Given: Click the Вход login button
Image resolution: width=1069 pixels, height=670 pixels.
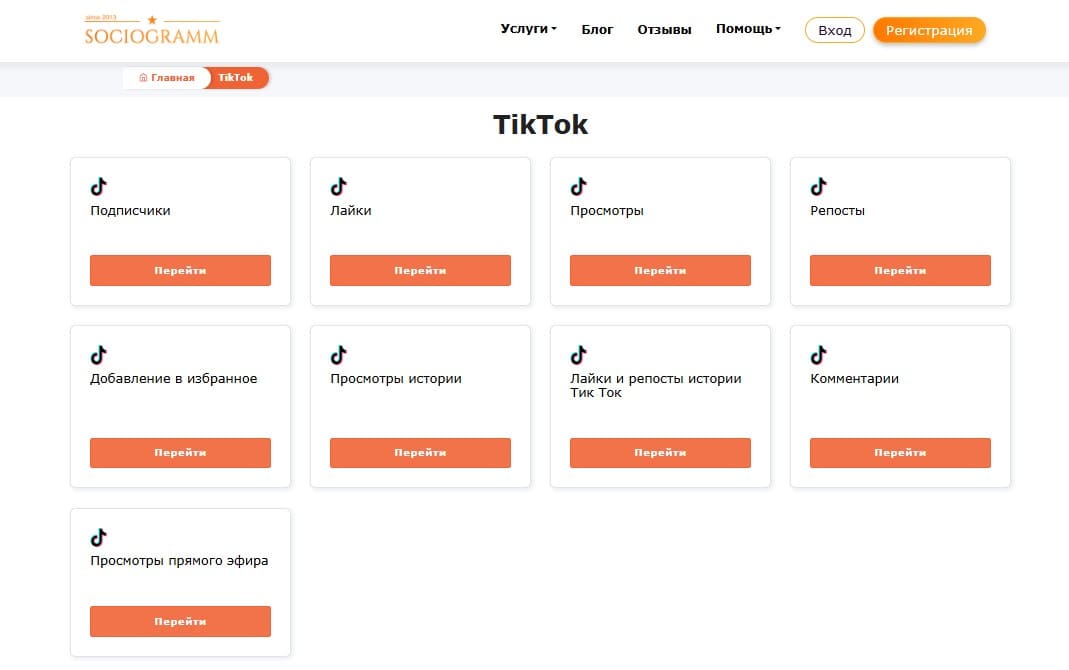Looking at the screenshot, I should click(834, 30).
